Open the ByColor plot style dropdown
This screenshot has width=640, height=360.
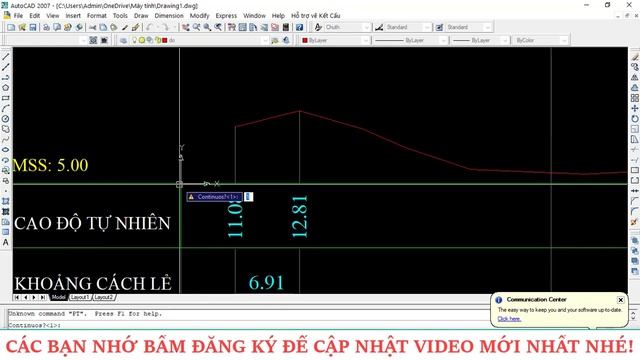540,40
